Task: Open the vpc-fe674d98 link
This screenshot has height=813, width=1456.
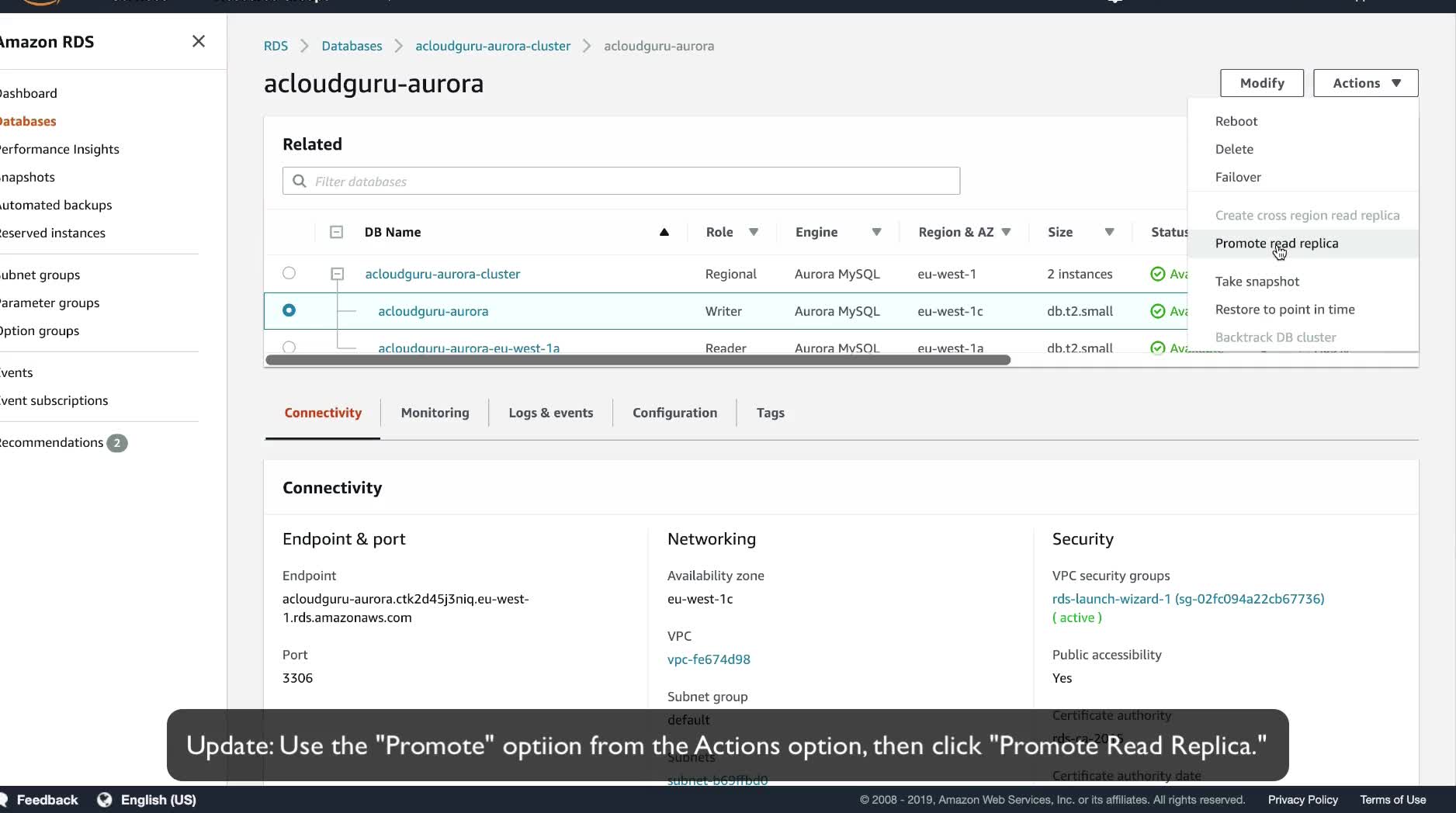Action: point(709,659)
